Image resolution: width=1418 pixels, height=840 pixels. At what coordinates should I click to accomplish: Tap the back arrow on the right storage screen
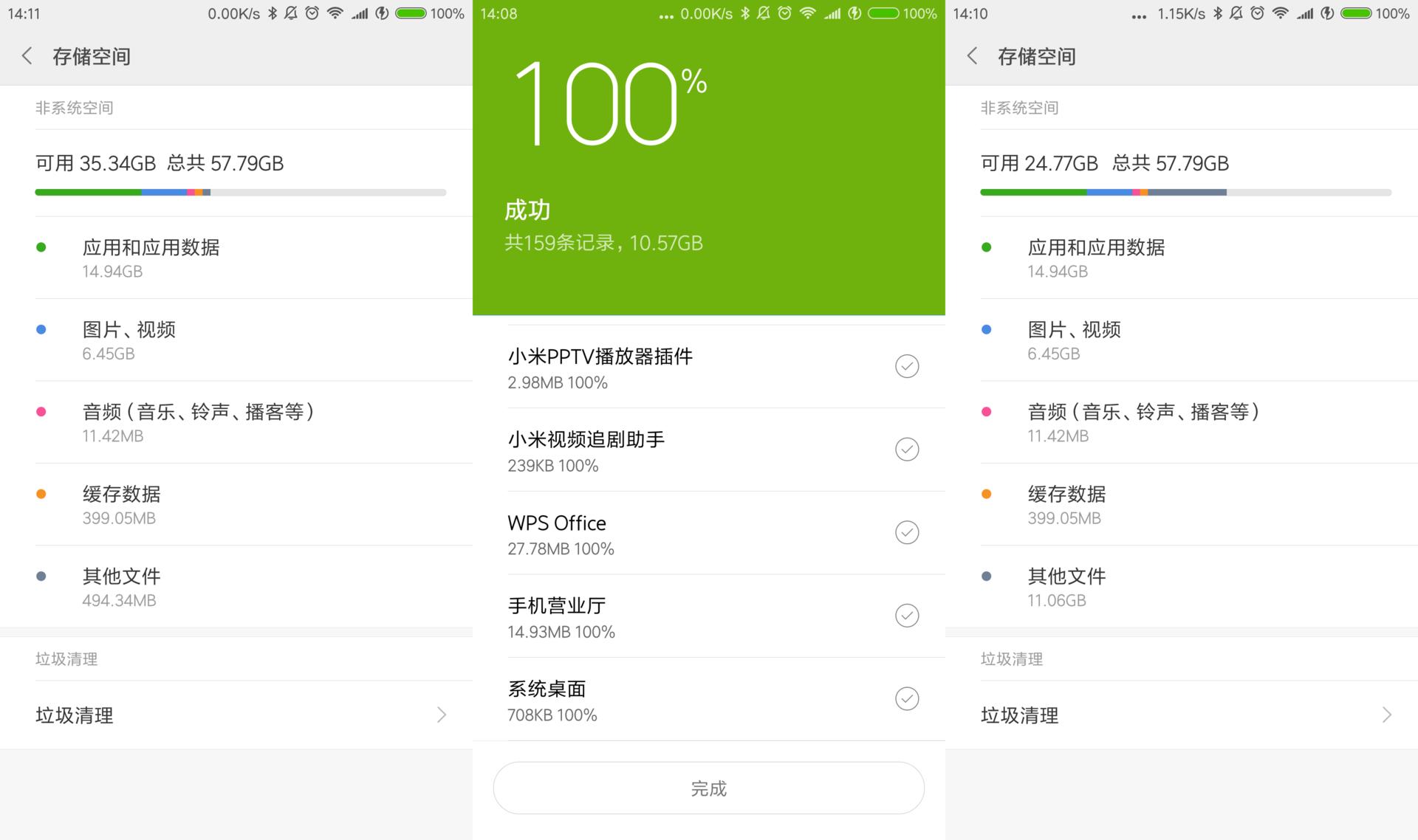972,55
